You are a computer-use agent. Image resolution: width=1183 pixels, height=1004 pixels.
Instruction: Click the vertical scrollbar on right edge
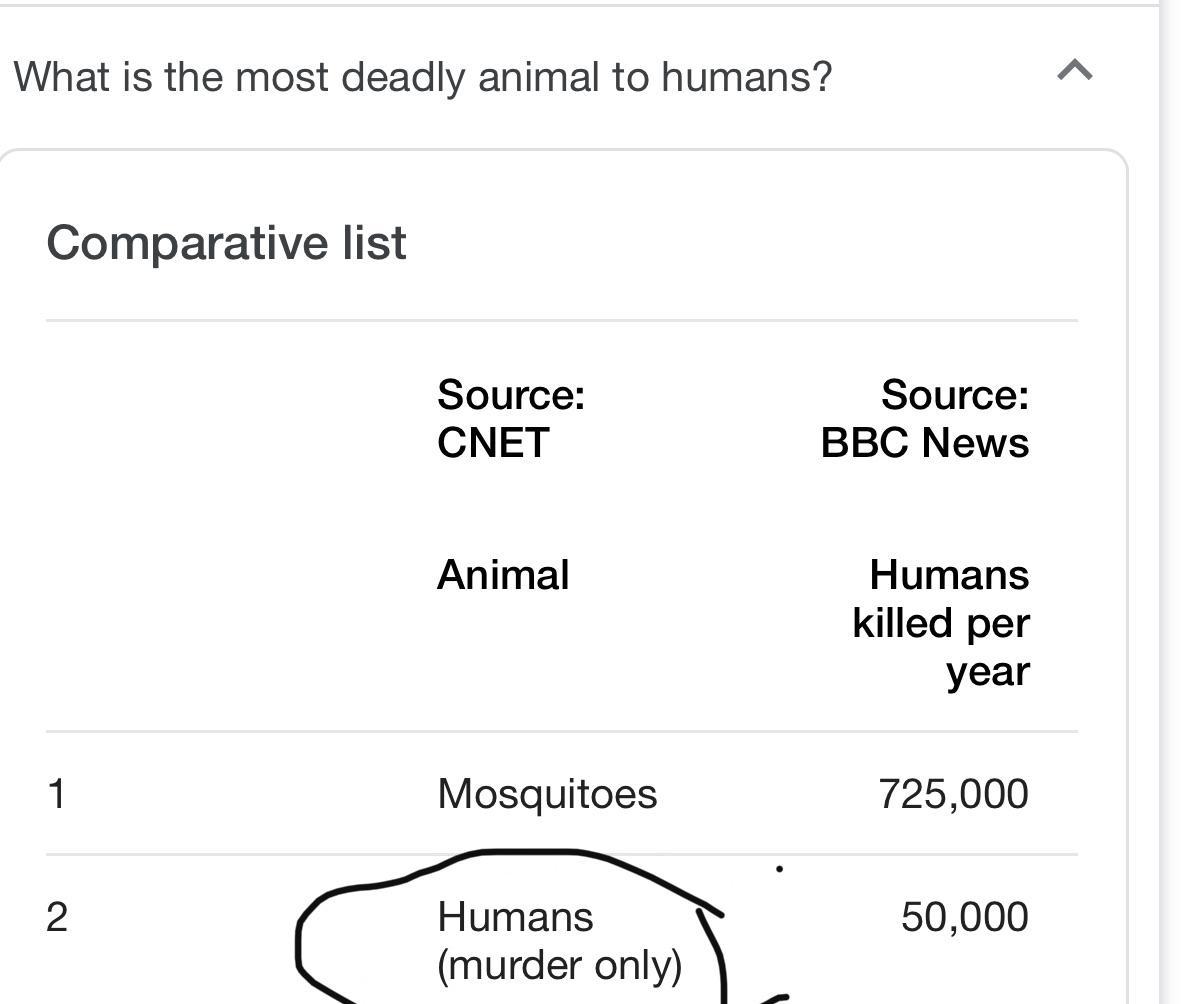coord(1170,500)
